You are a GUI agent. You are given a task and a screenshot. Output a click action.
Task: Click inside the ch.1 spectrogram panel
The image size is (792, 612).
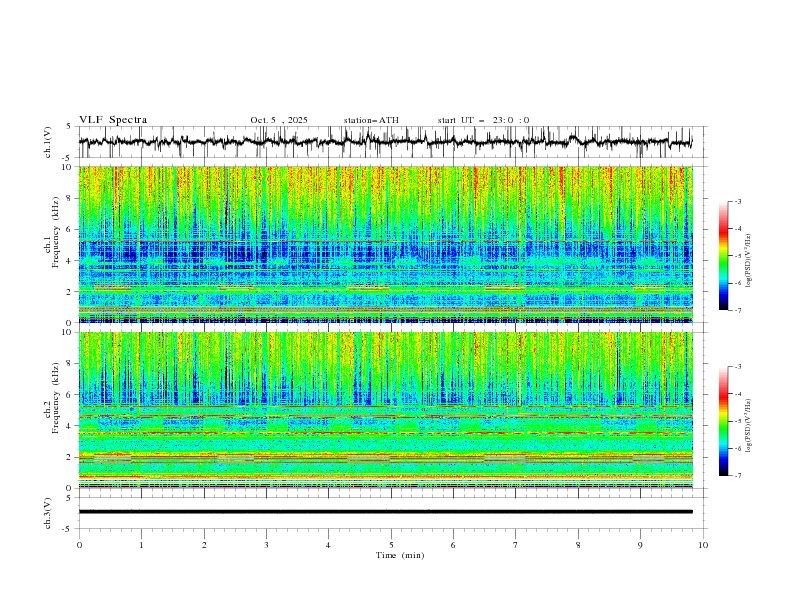pos(385,244)
